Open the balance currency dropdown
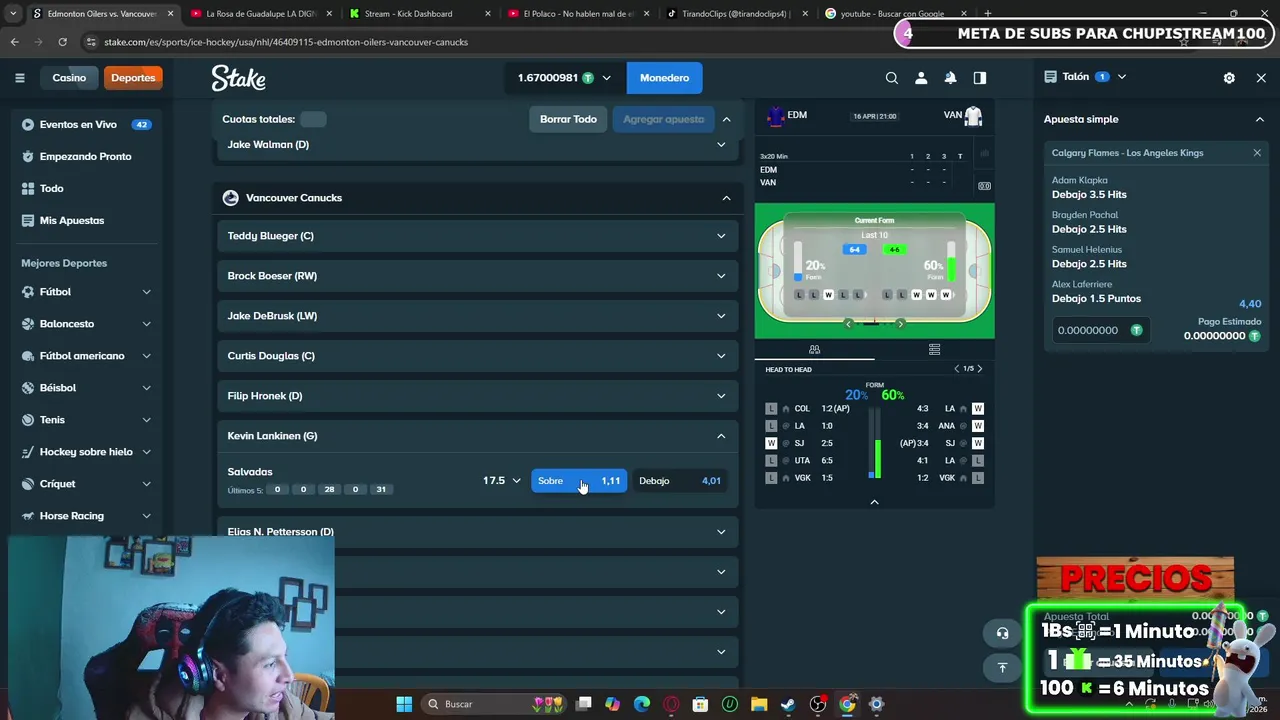This screenshot has width=1280, height=720. [565, 78]
